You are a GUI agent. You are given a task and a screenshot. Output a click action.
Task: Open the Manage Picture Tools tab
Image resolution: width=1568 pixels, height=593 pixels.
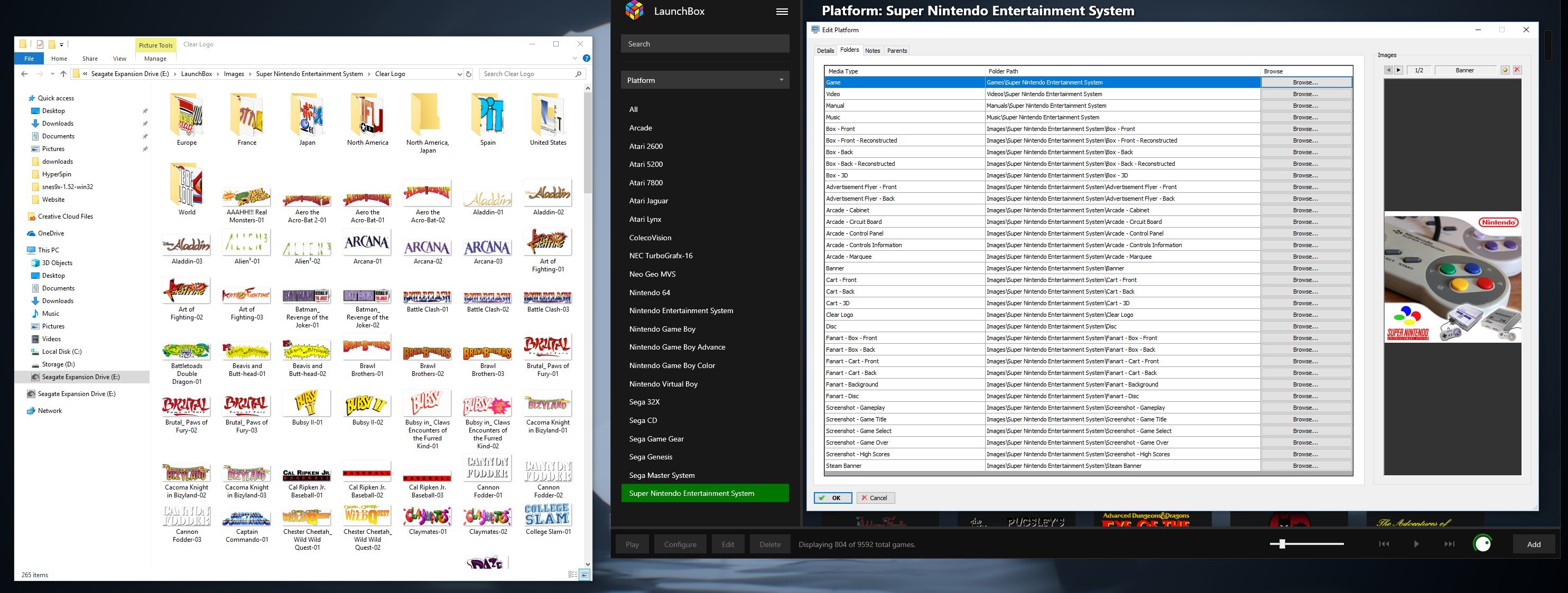pos(155,59)
